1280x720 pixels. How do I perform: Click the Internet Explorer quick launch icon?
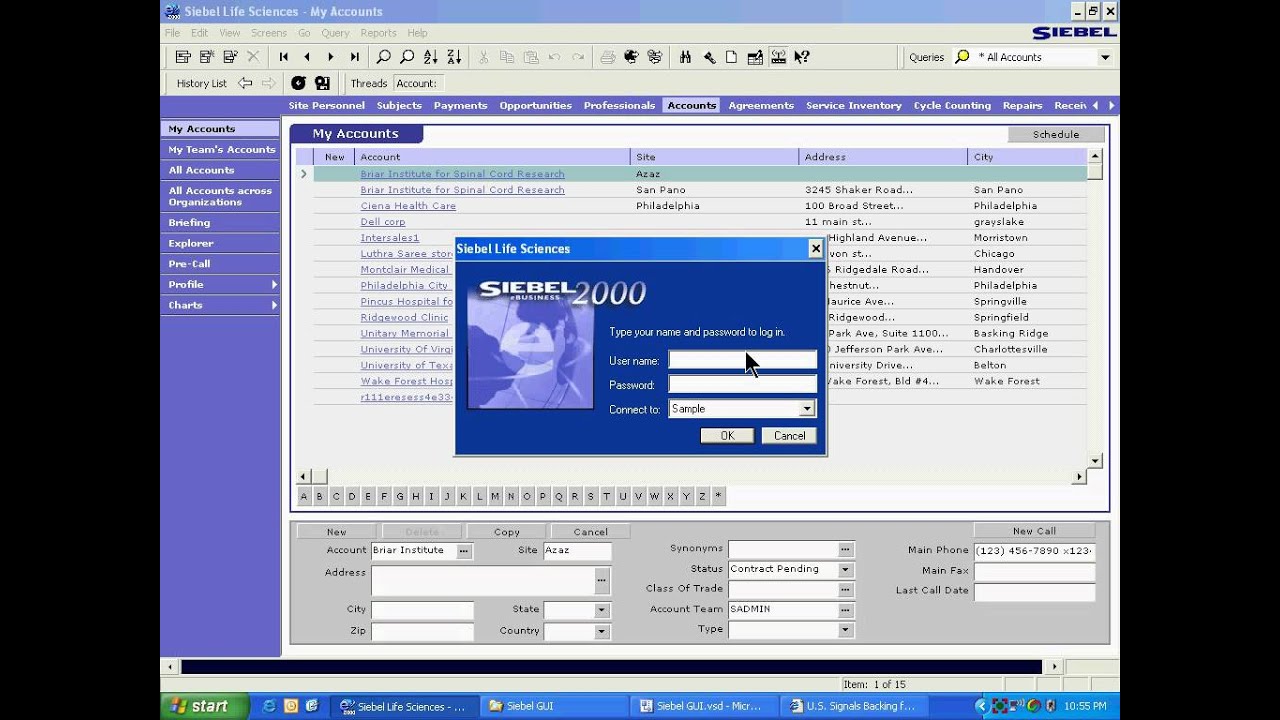point(269,706)
